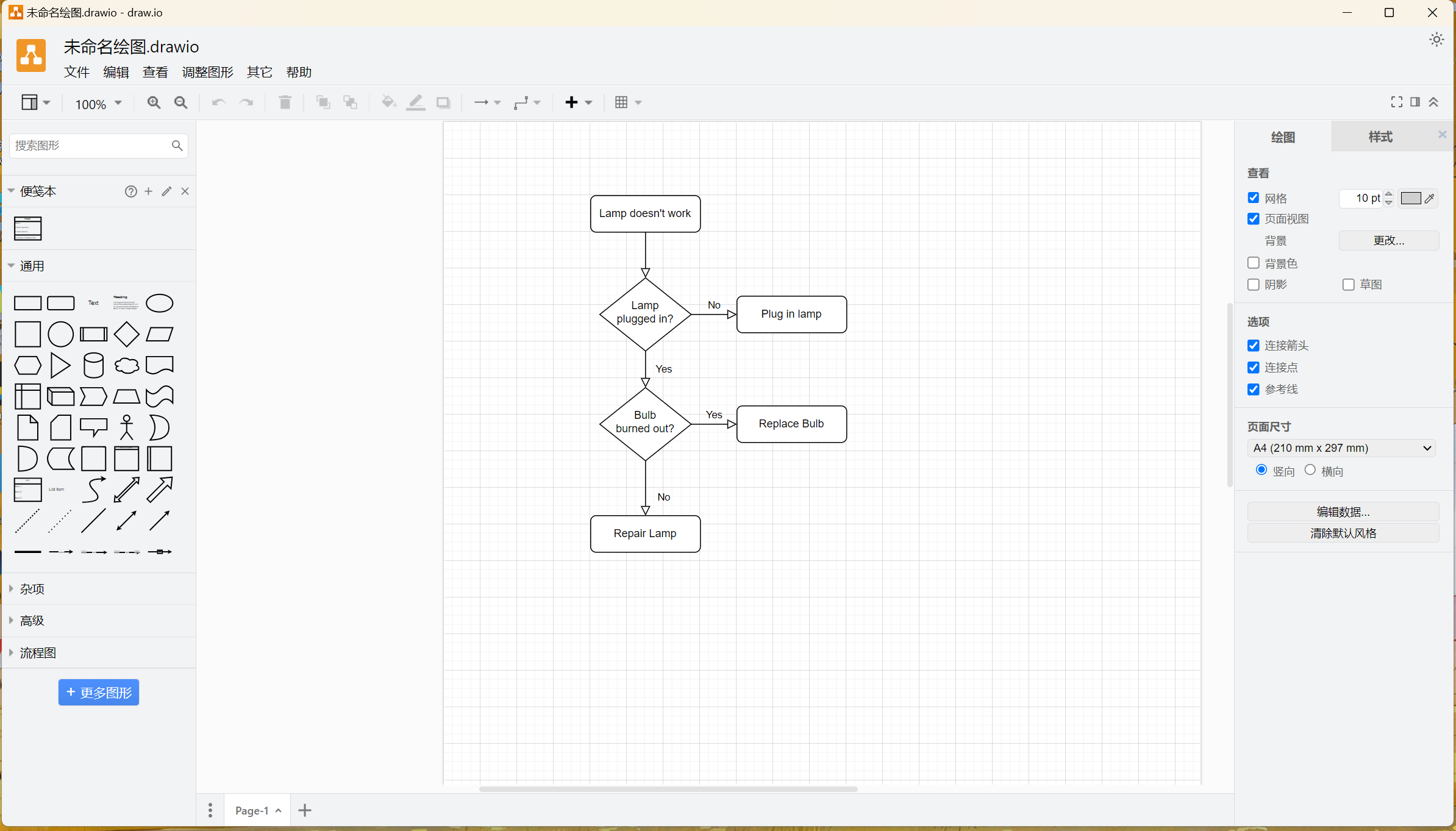Uncheck the 网格 grid checkbox
This screenshot has height=831, width=1456.
[x=1254, y=198]
